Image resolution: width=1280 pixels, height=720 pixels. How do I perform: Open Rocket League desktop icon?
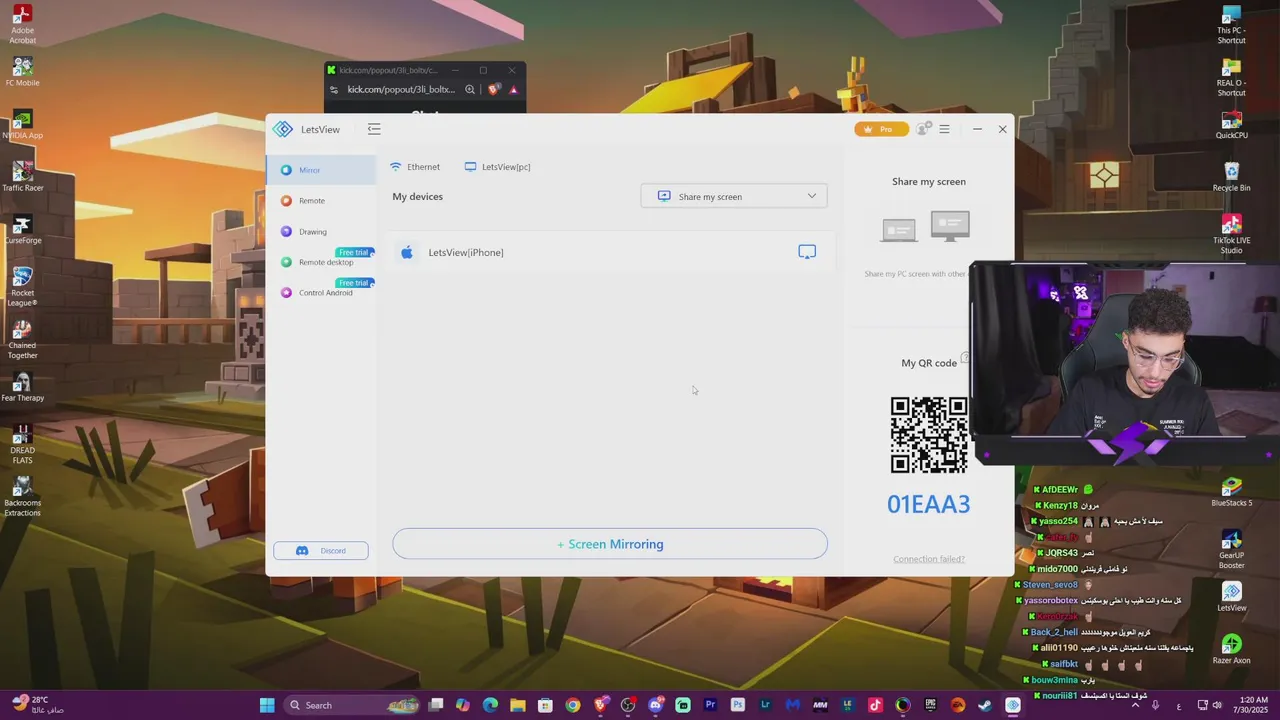[22, 286]
